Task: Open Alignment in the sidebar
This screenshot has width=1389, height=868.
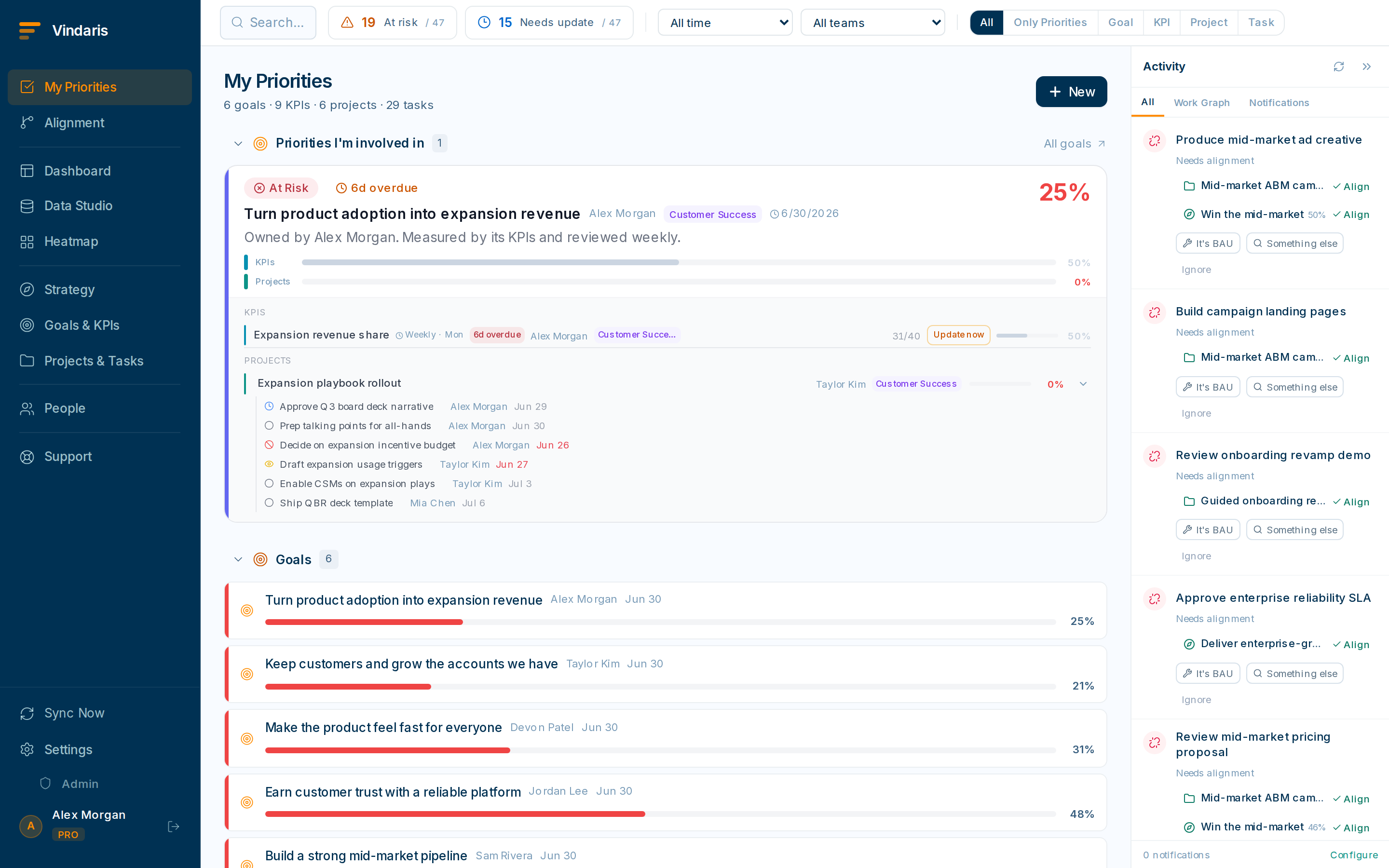Action: (x=100, y=123)
